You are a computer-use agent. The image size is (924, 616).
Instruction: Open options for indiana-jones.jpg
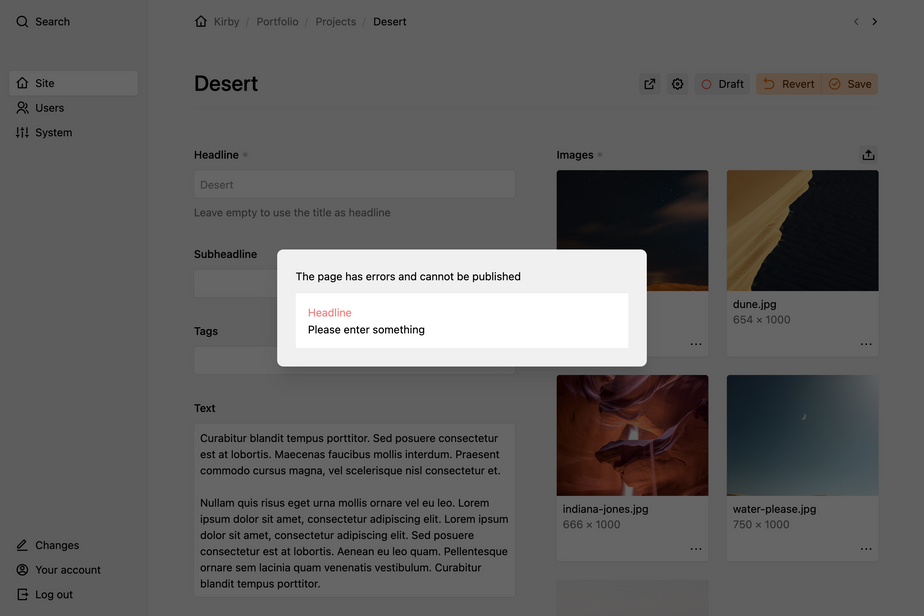pyautogui.click(x=696, y=548)
